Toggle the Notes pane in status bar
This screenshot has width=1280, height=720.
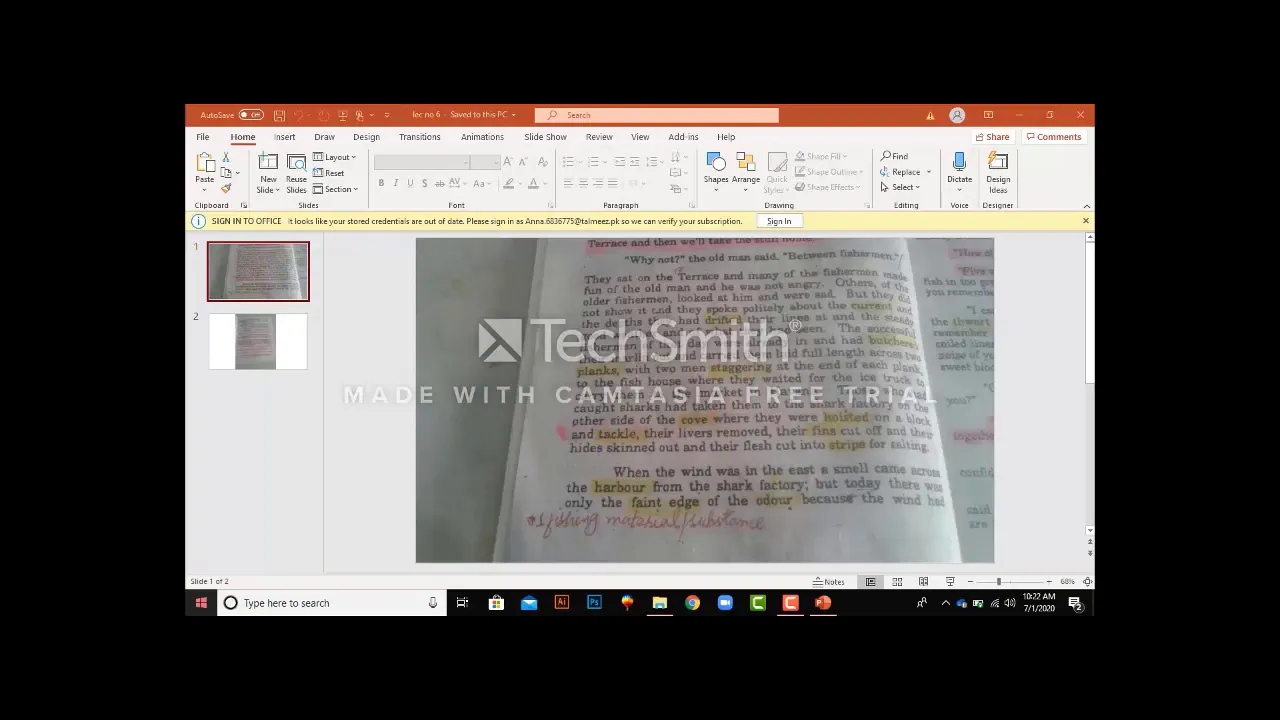(829, 582)
